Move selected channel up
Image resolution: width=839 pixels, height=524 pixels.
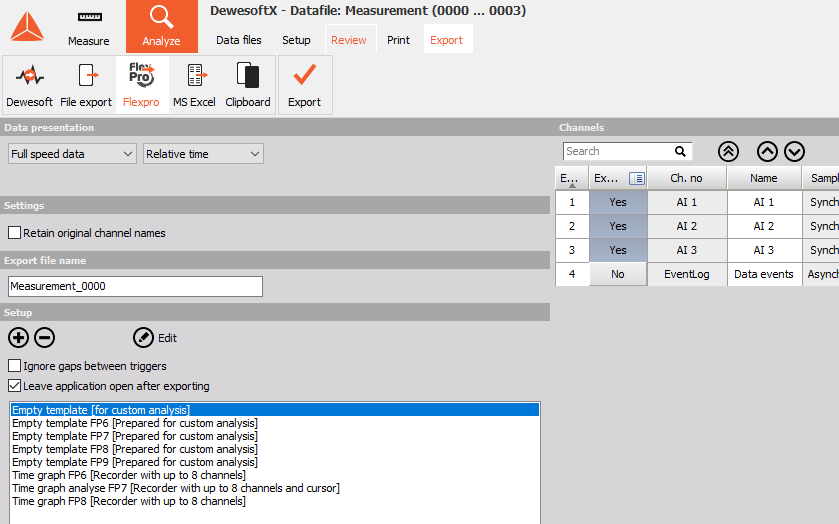tap(767, 151)
